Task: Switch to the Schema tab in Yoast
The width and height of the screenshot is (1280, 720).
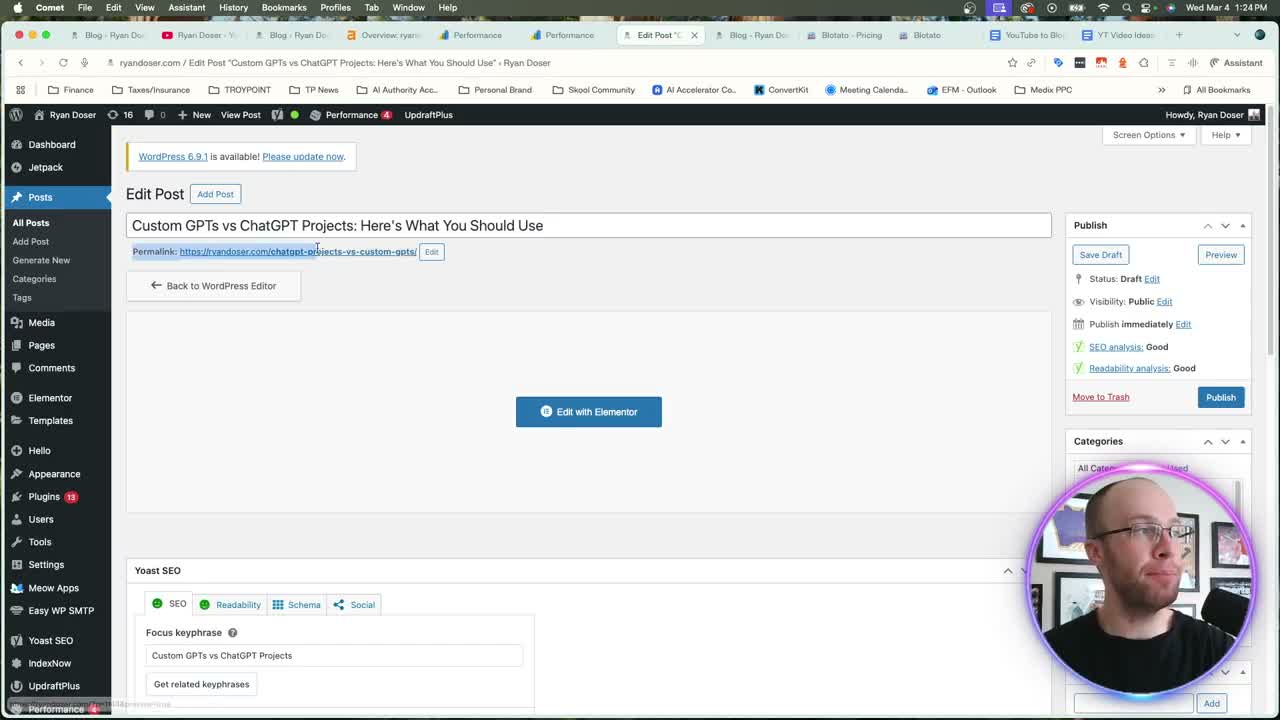Action: (296, 605)
